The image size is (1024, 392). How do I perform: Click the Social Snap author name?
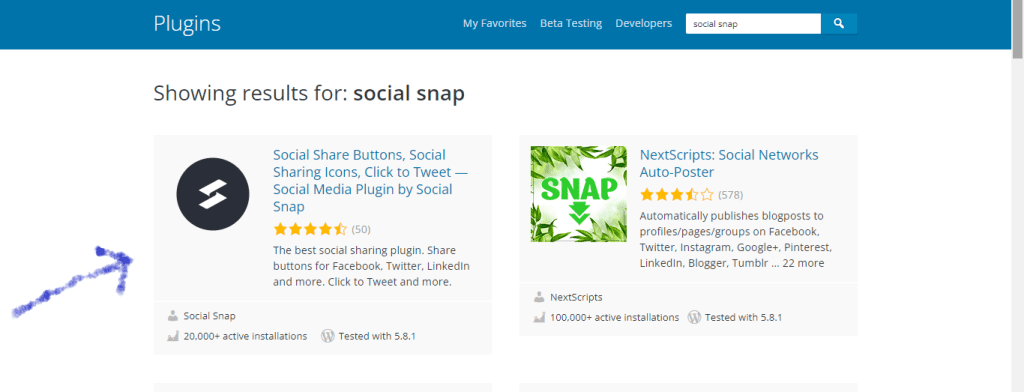point(210,316)
